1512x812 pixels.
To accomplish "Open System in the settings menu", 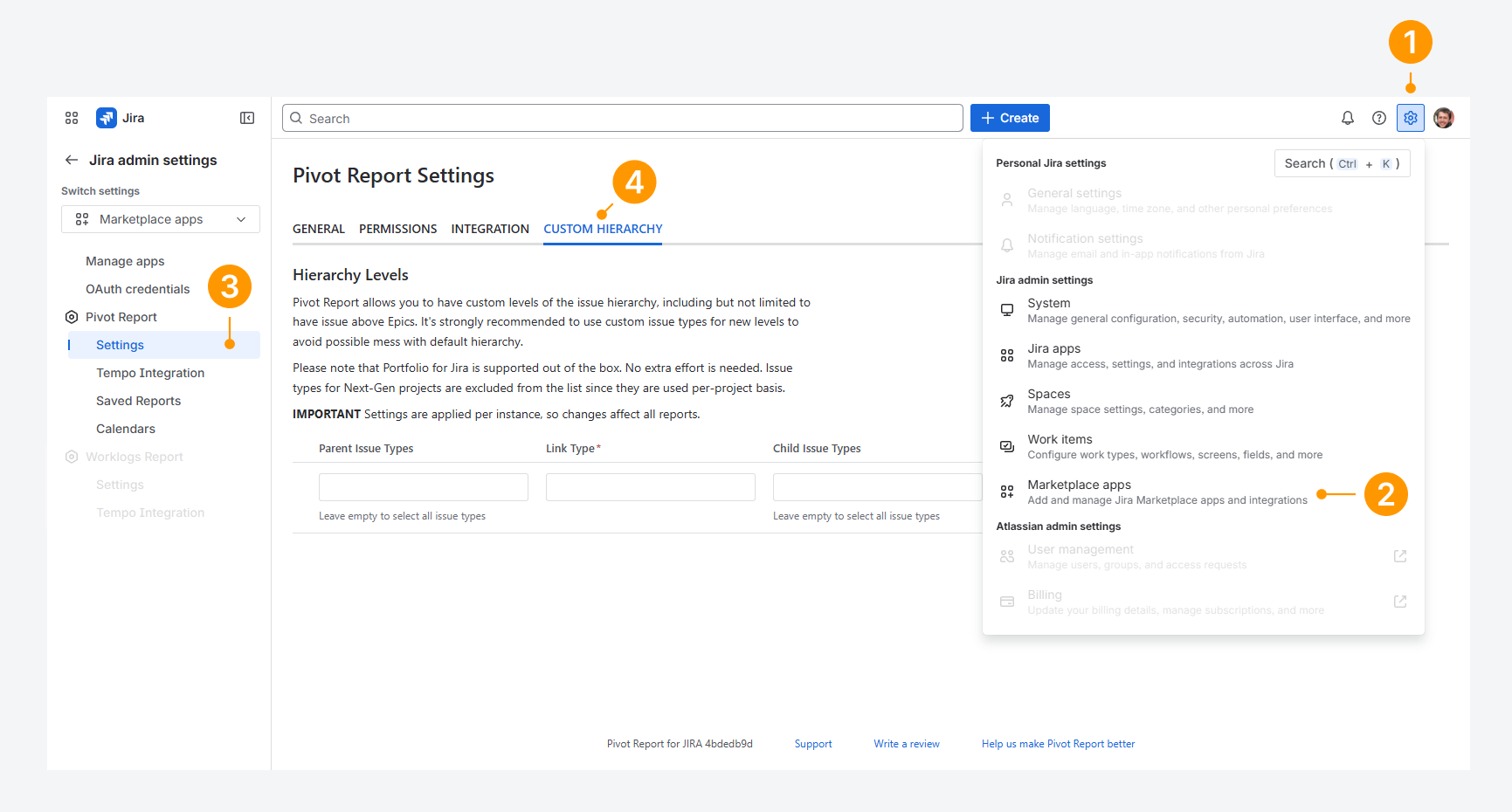I will pos(1204,310).
